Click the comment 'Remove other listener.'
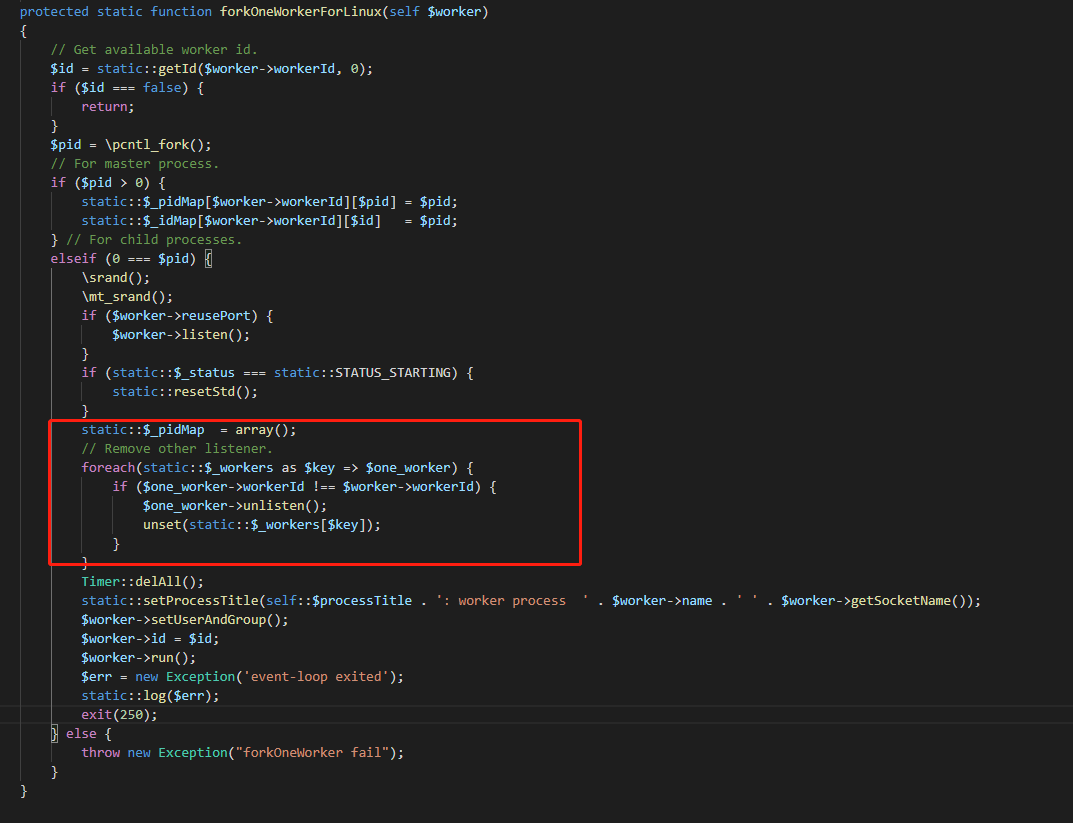1073x823 pixels. pyautogui.click(x=177, y=449)
